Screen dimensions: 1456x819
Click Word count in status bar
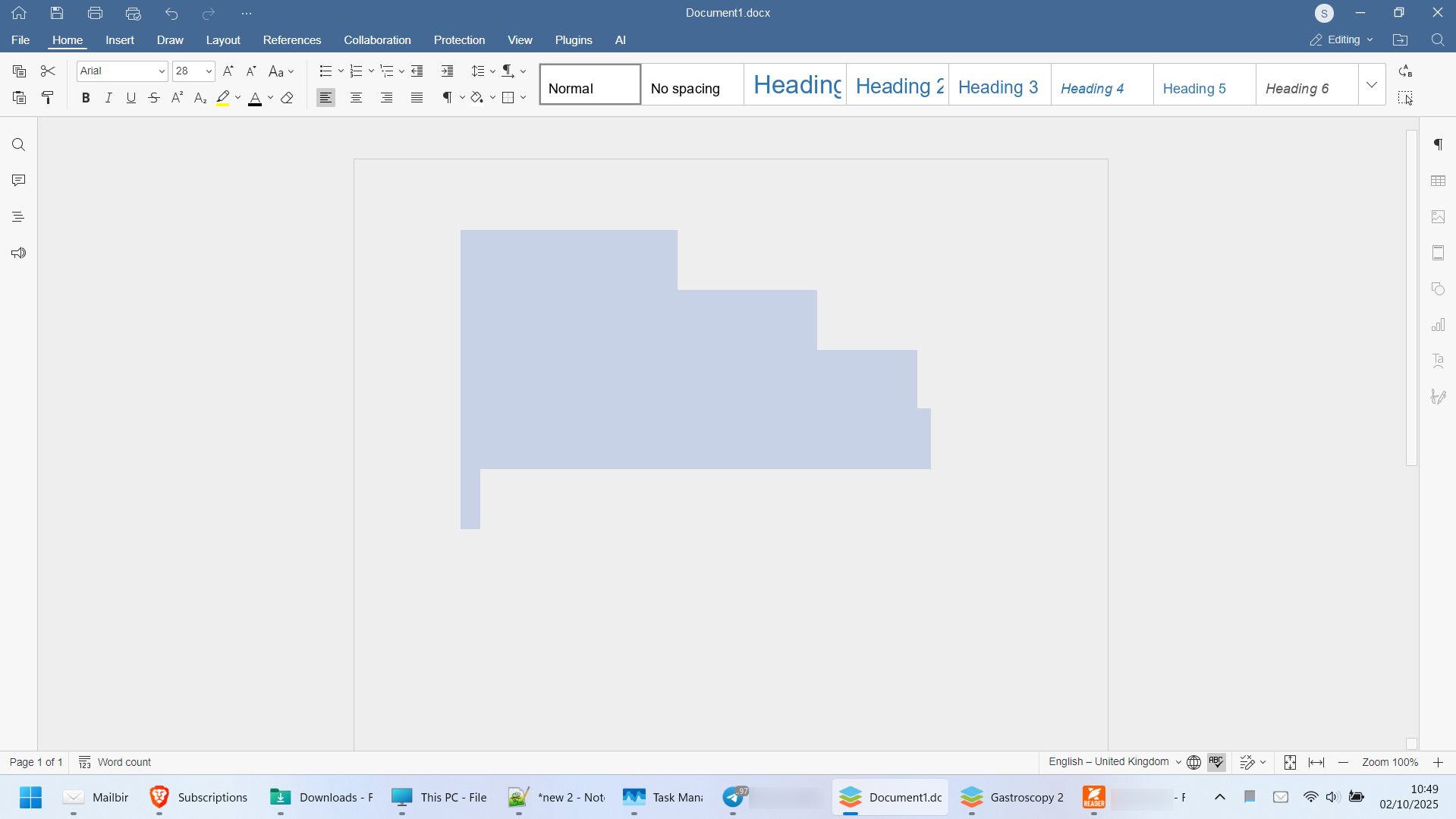pos(115,762)
